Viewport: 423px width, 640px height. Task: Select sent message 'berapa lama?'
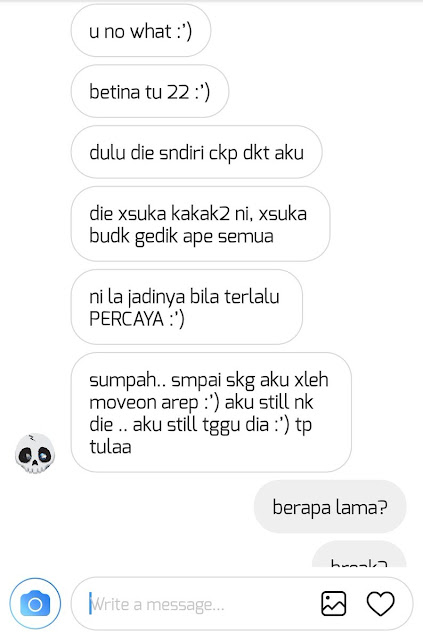(330, 507)
